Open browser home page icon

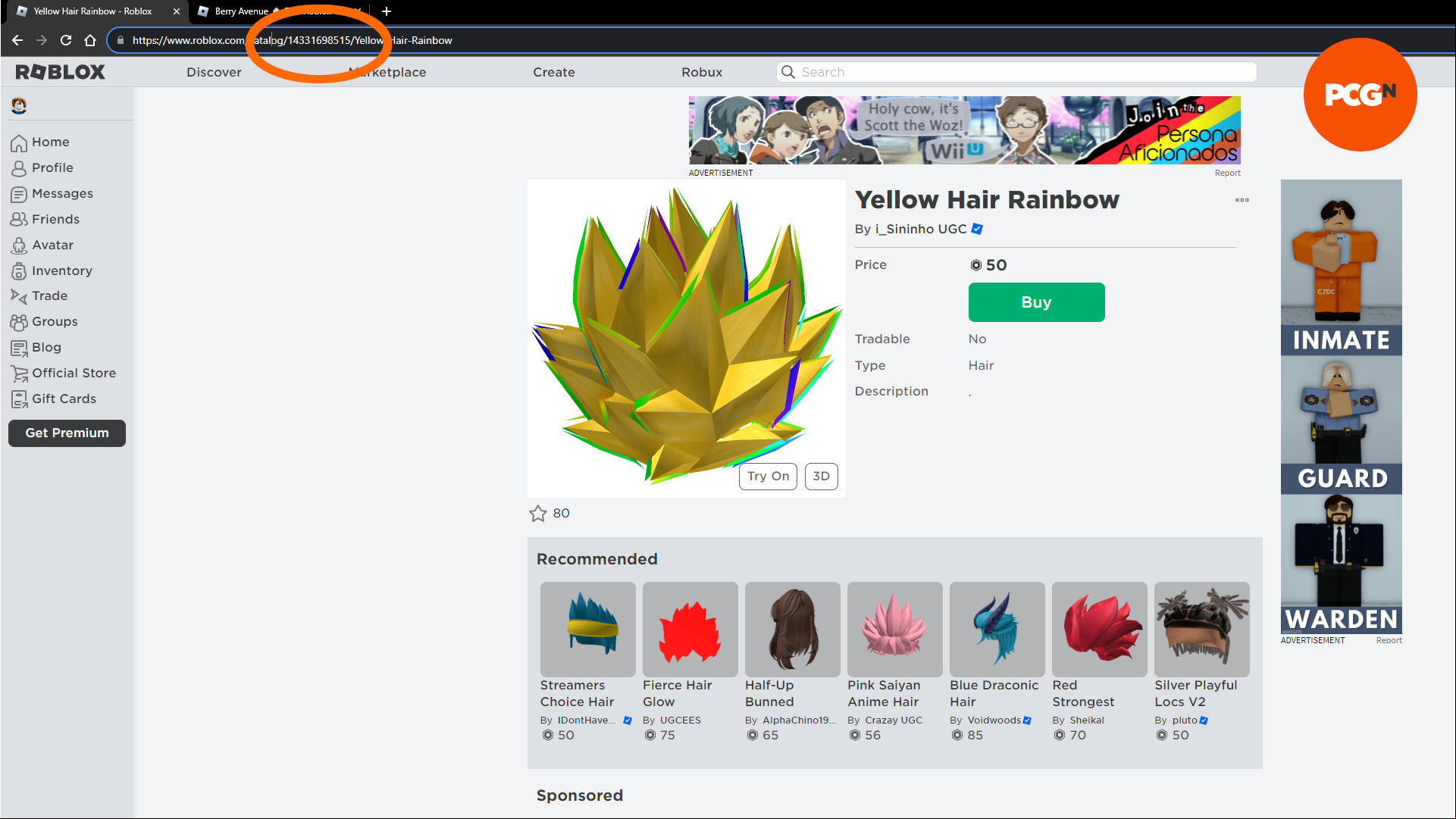click(x=90, y=40)
